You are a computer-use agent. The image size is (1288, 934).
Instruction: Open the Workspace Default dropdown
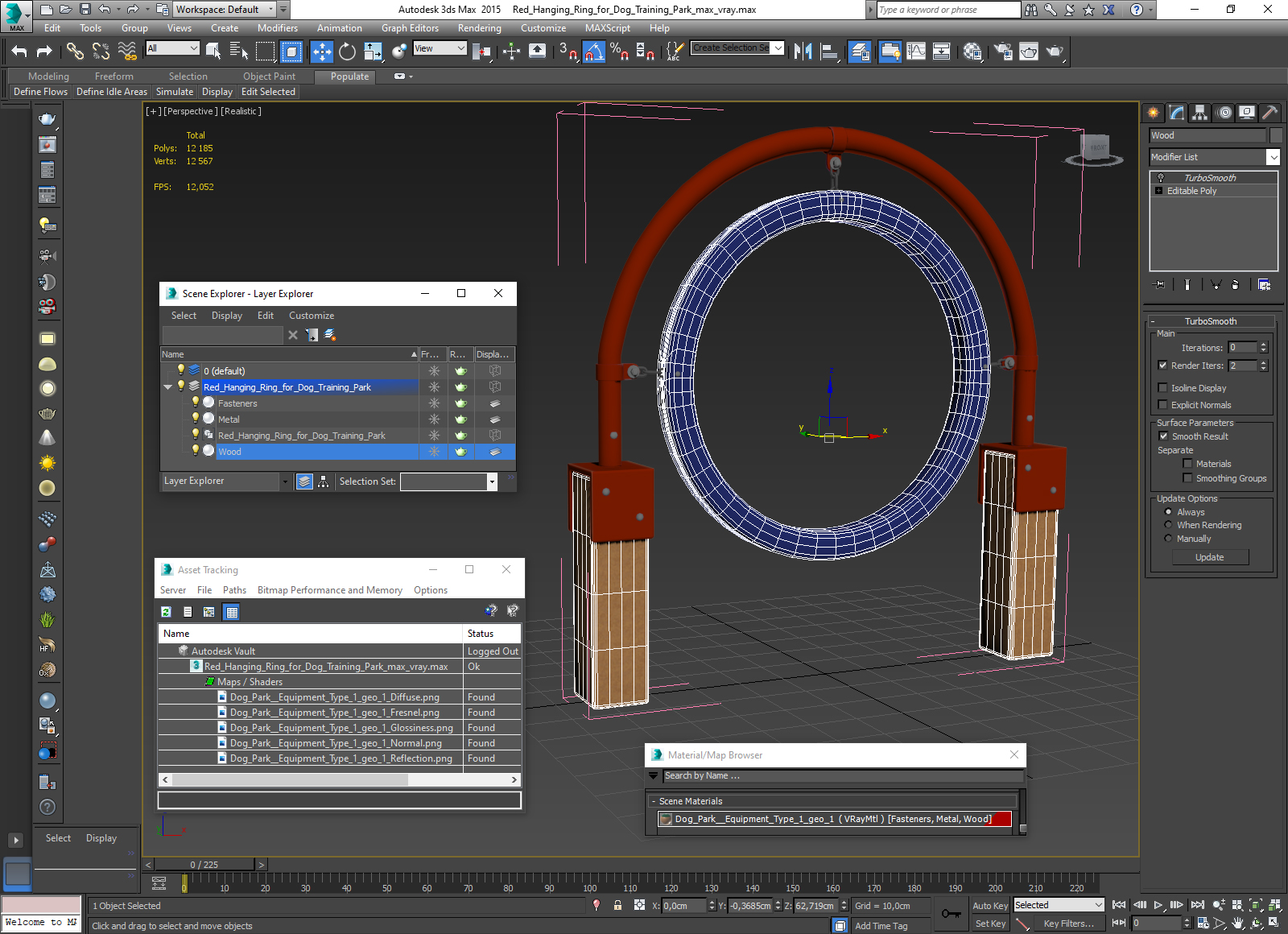click(x=270, y=9)
